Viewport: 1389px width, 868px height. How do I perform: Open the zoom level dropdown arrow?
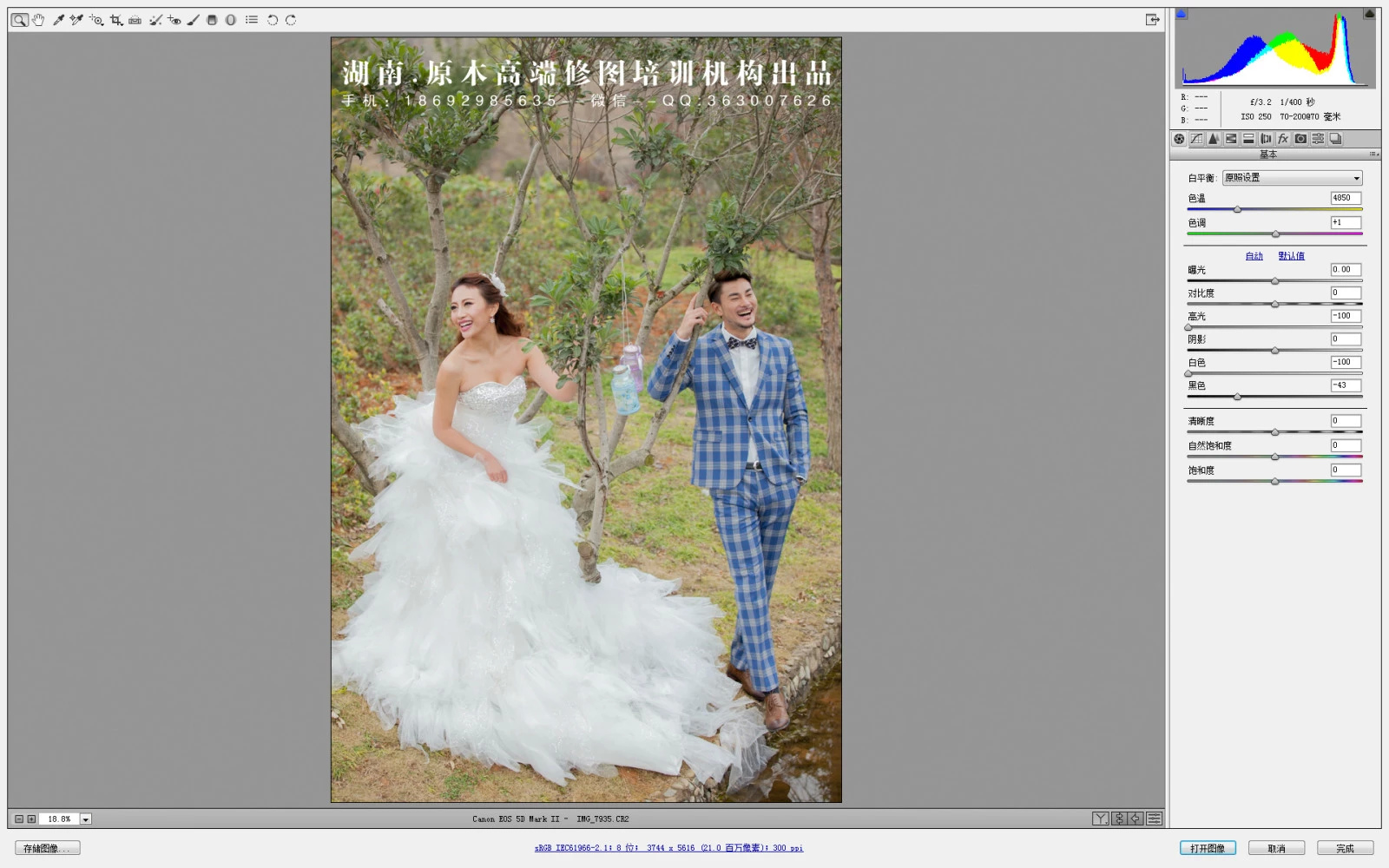(x=86, y=819)
